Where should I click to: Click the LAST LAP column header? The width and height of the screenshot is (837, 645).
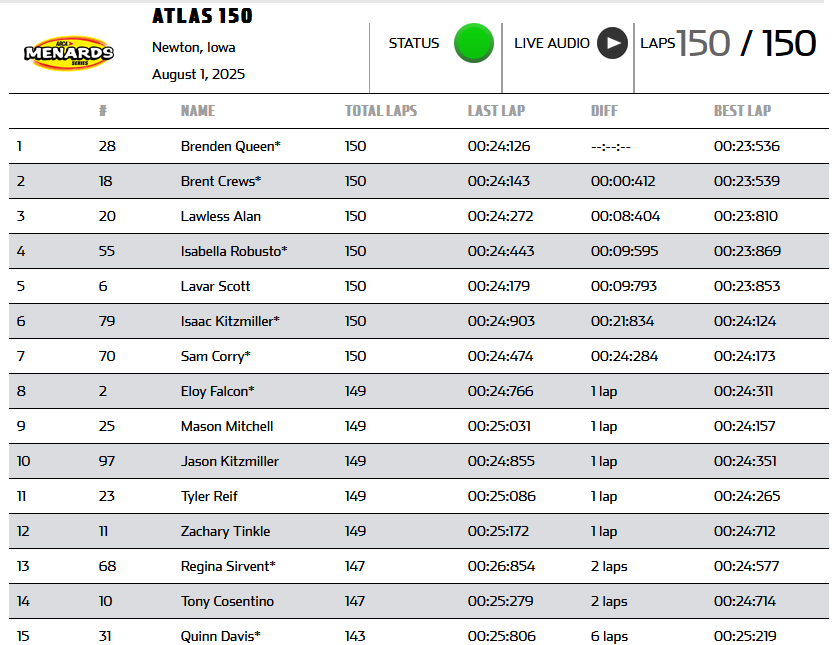(496, 111)
